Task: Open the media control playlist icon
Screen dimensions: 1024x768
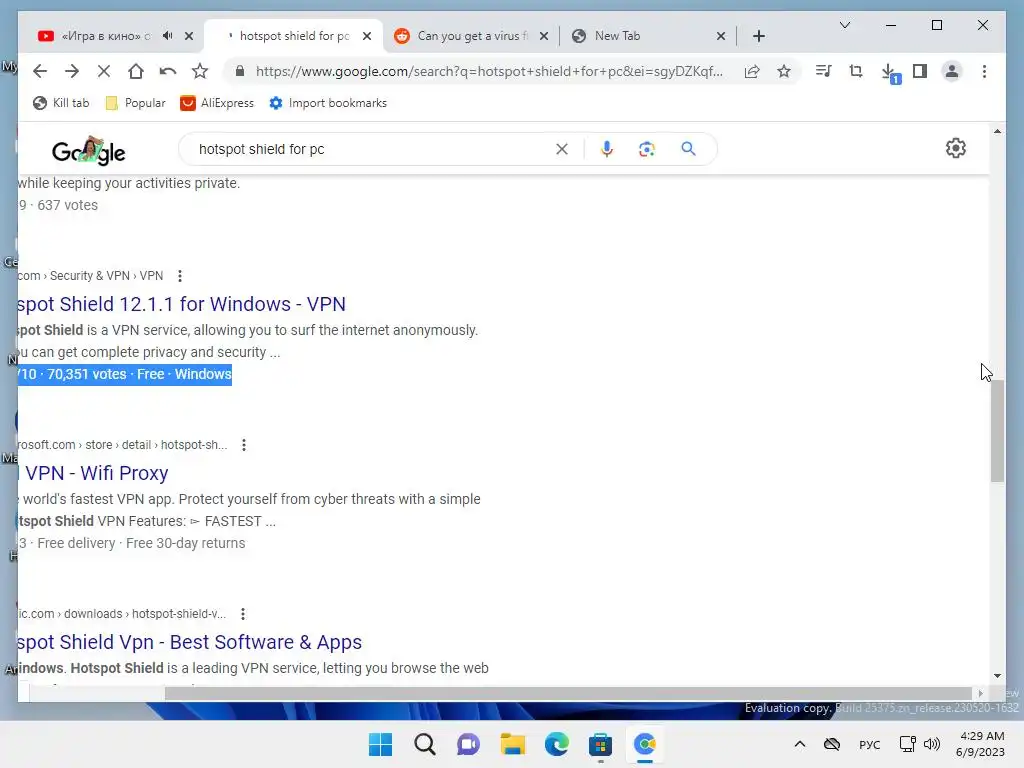Action: click(x=824, y=71)
